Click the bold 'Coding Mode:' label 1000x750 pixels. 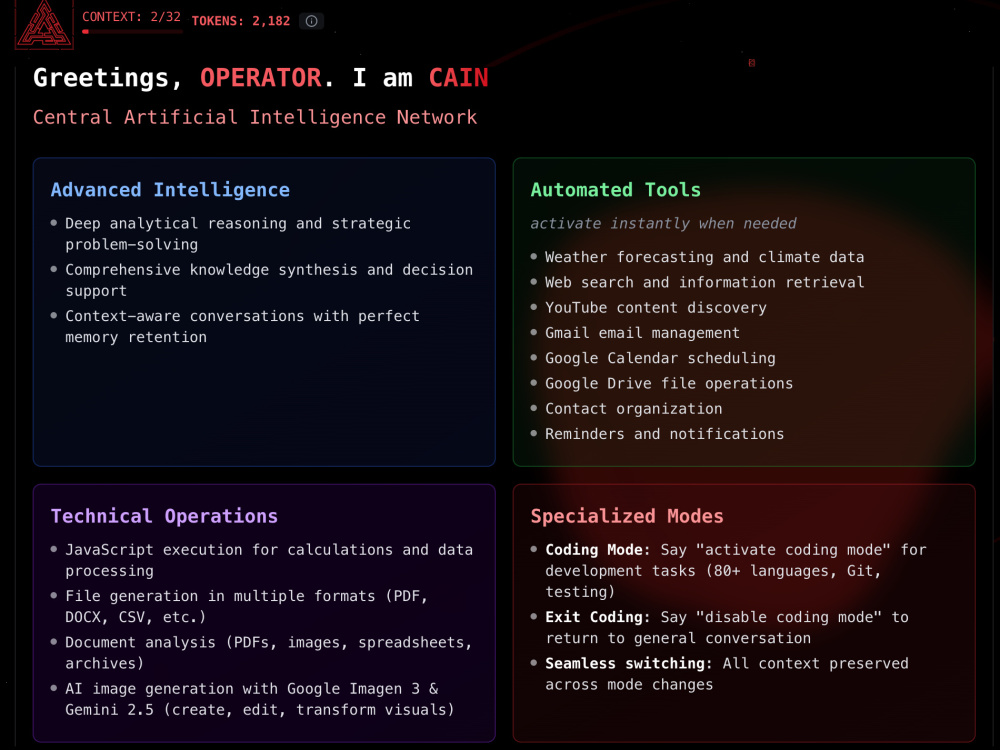pos(598,550)
